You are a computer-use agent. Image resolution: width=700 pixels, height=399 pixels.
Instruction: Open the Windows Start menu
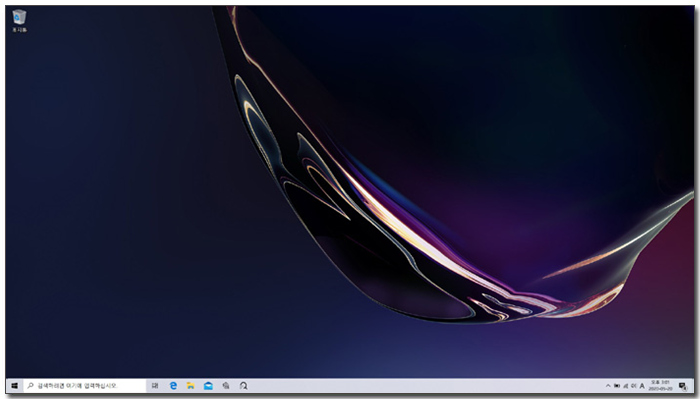coord(14,386)
